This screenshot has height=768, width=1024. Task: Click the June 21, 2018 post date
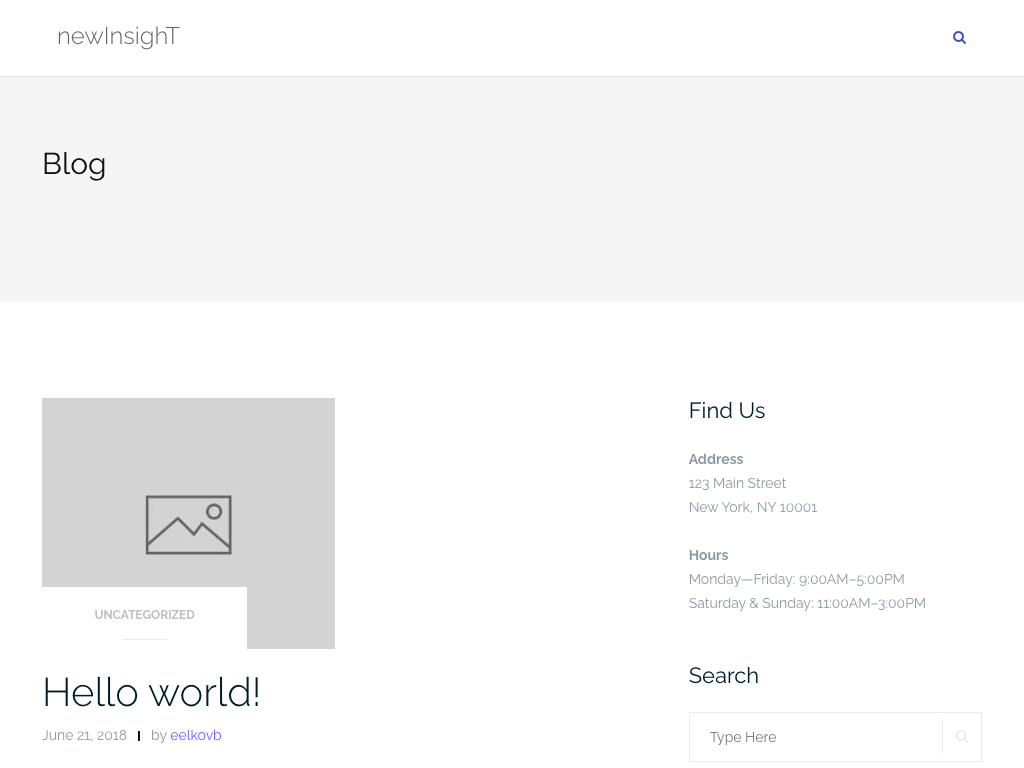(84, 735)
